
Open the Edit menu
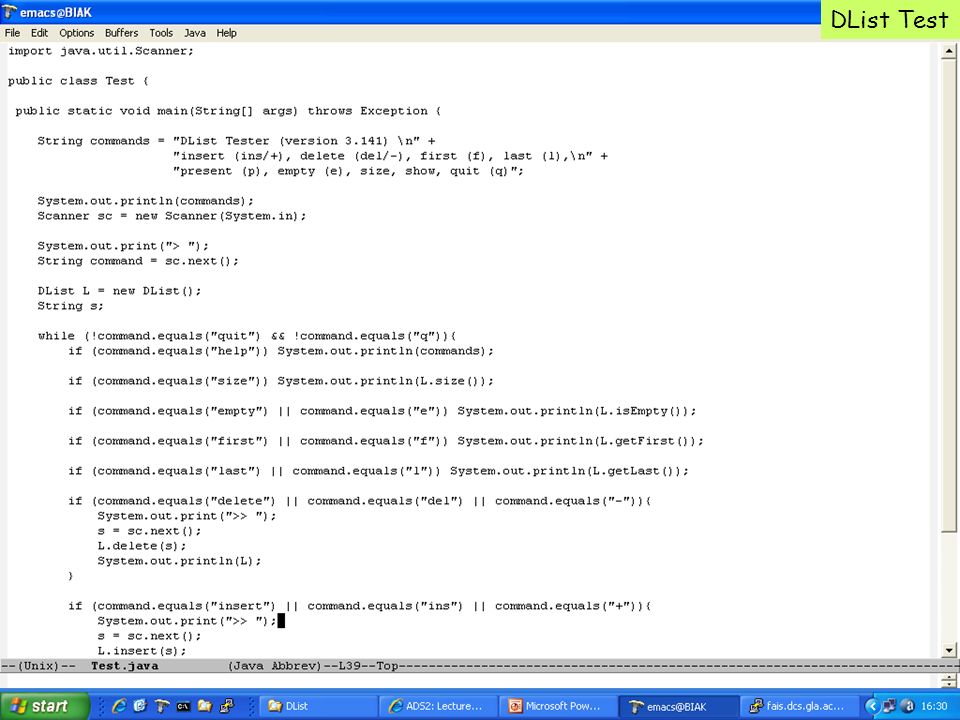click(x=39, y=33)
